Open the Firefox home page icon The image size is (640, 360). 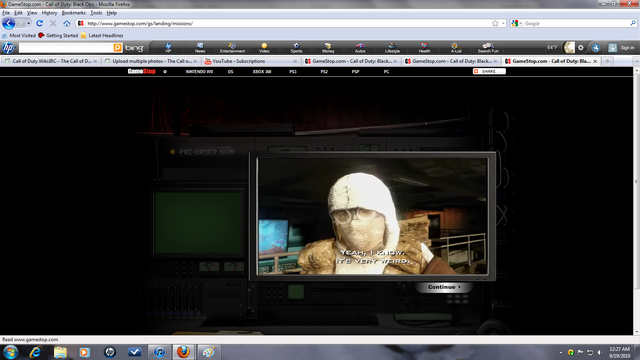click(67, 23)
